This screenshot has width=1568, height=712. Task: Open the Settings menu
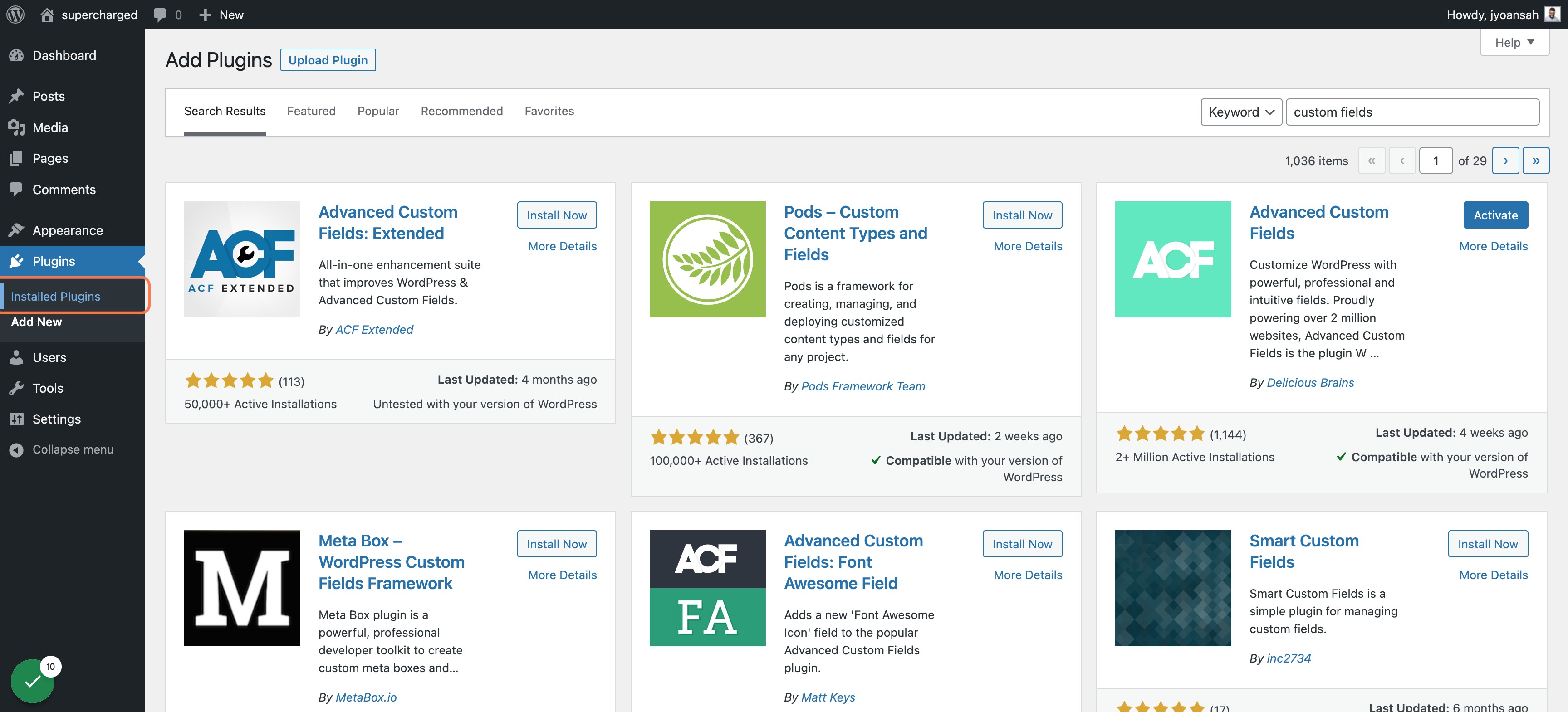point(73,419)
